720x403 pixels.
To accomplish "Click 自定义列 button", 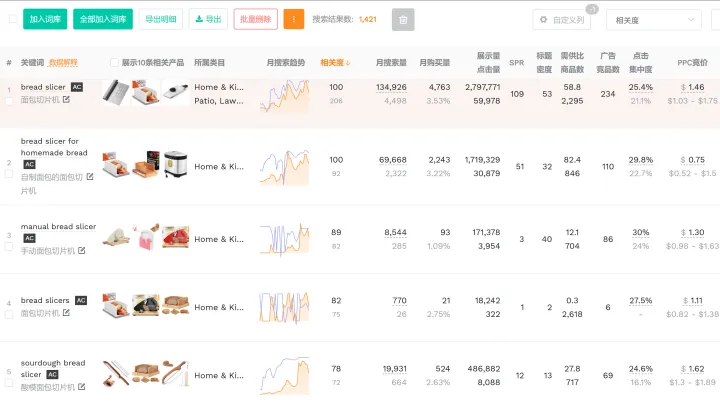I will pos(562,20).
